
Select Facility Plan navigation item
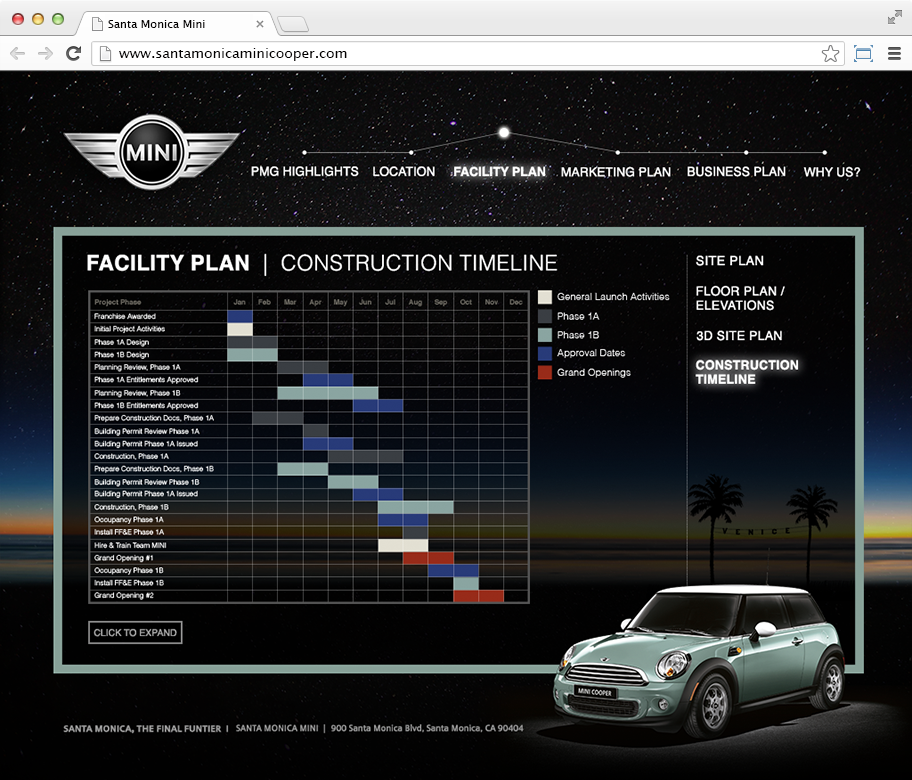click(x=500, y=172)
